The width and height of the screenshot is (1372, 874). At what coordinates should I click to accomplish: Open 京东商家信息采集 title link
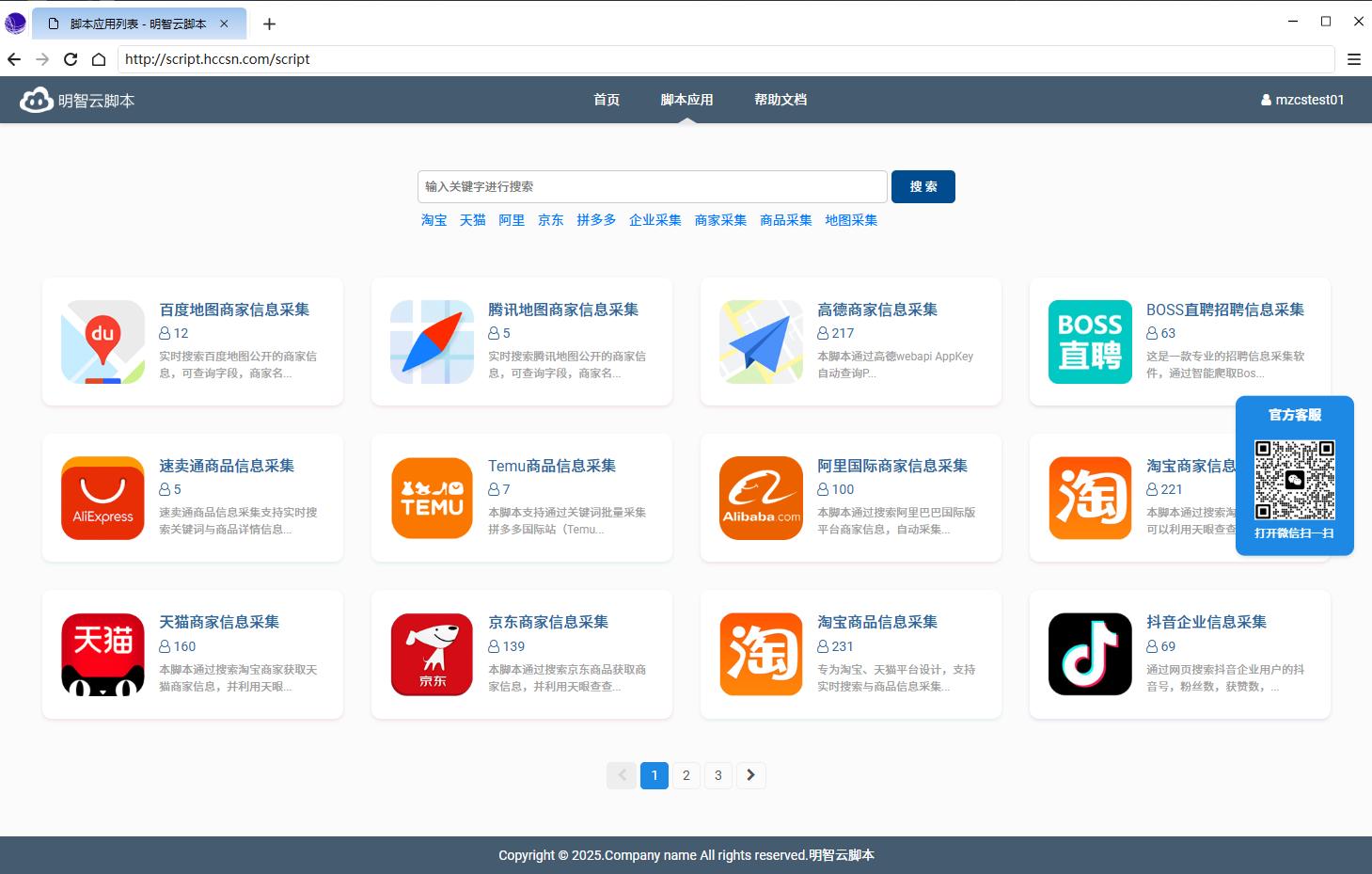coord(548,622)
